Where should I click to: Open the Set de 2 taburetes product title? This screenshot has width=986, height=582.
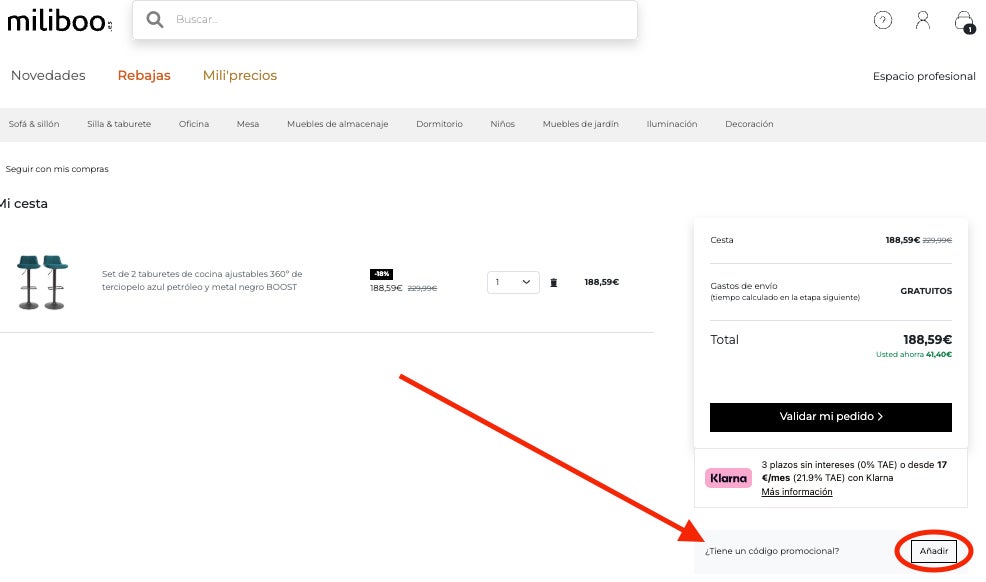[x=202, y=280]
